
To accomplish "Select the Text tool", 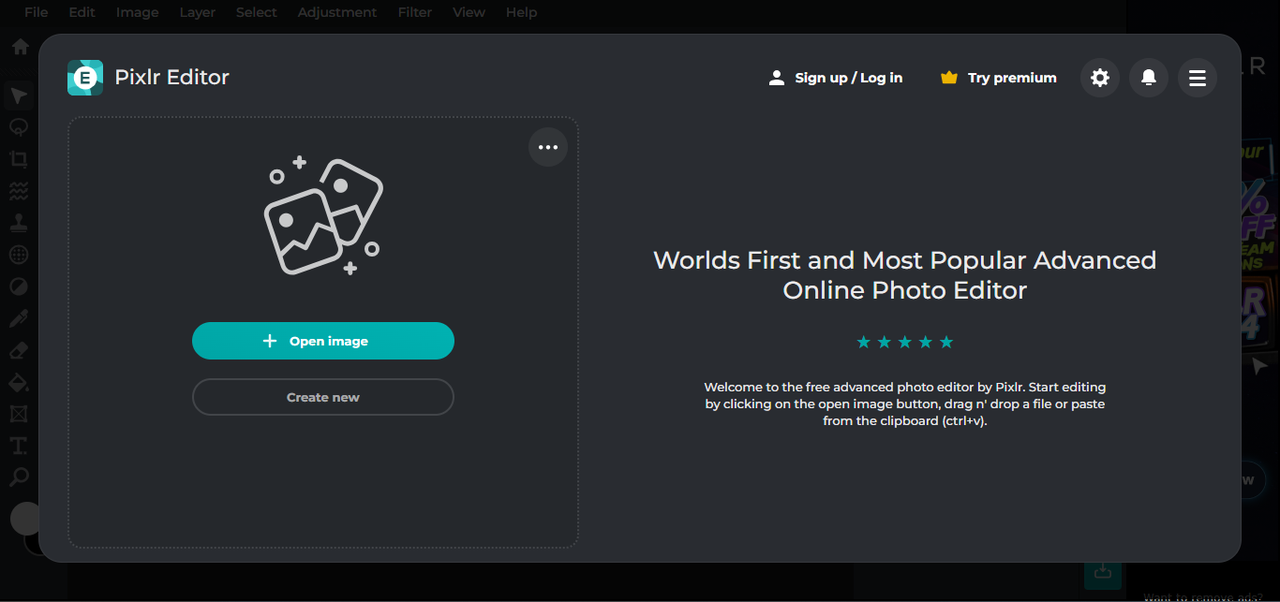I will click(19, 446).
